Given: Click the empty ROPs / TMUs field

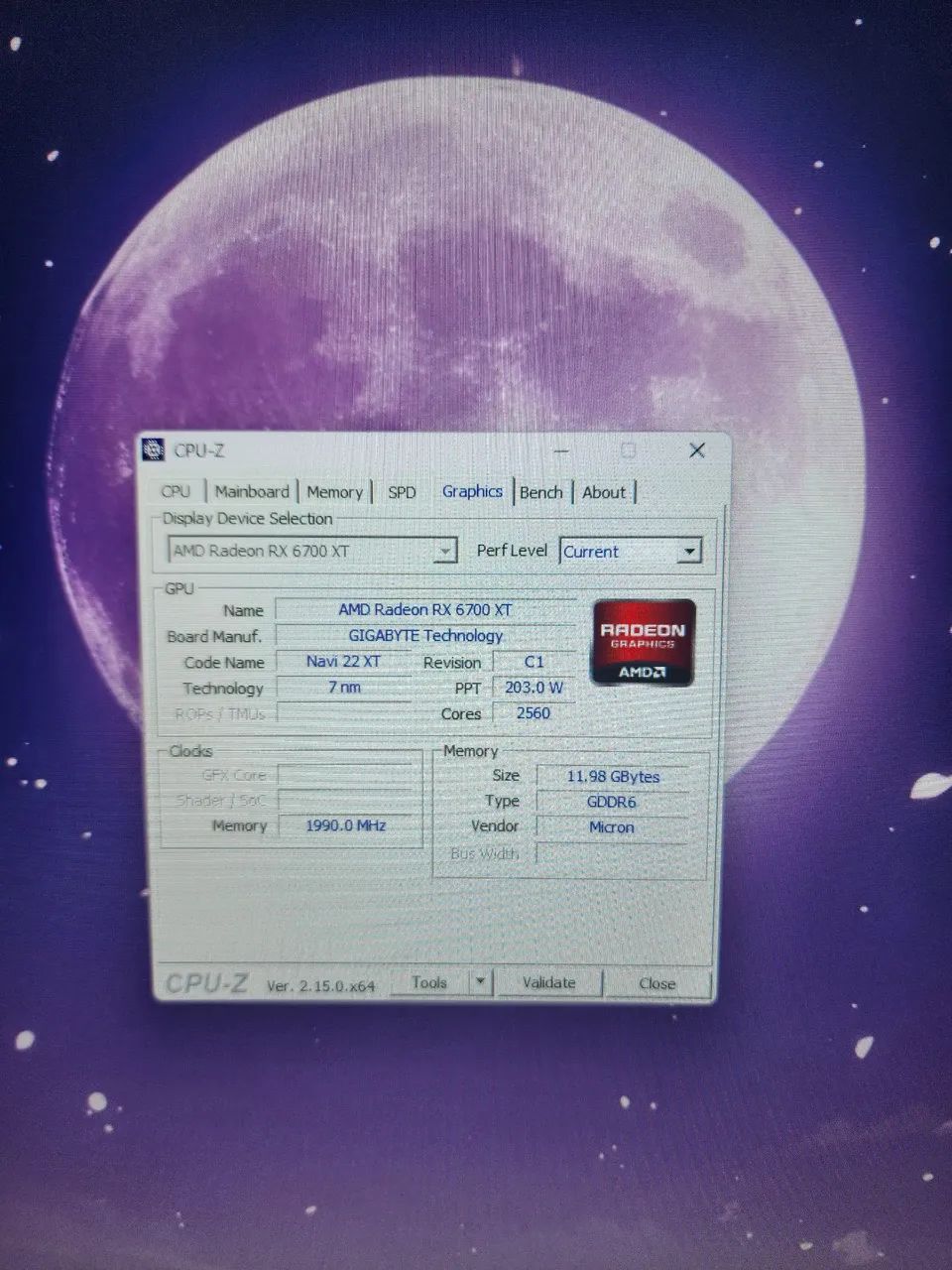Looking at the screenshot, I should click(x=343, y=712).
